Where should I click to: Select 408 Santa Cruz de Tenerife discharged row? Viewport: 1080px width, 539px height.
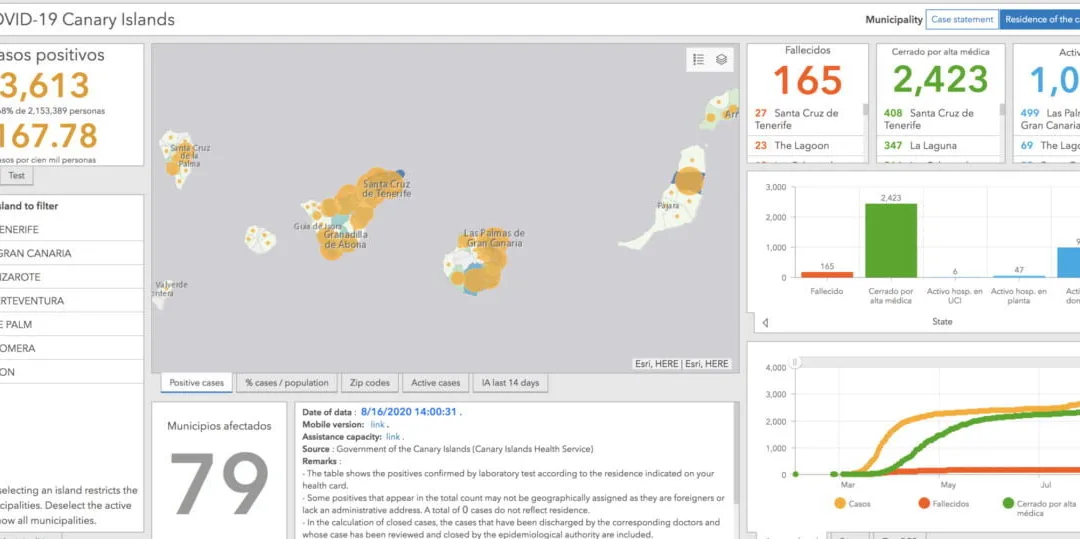tap(937, 119)
